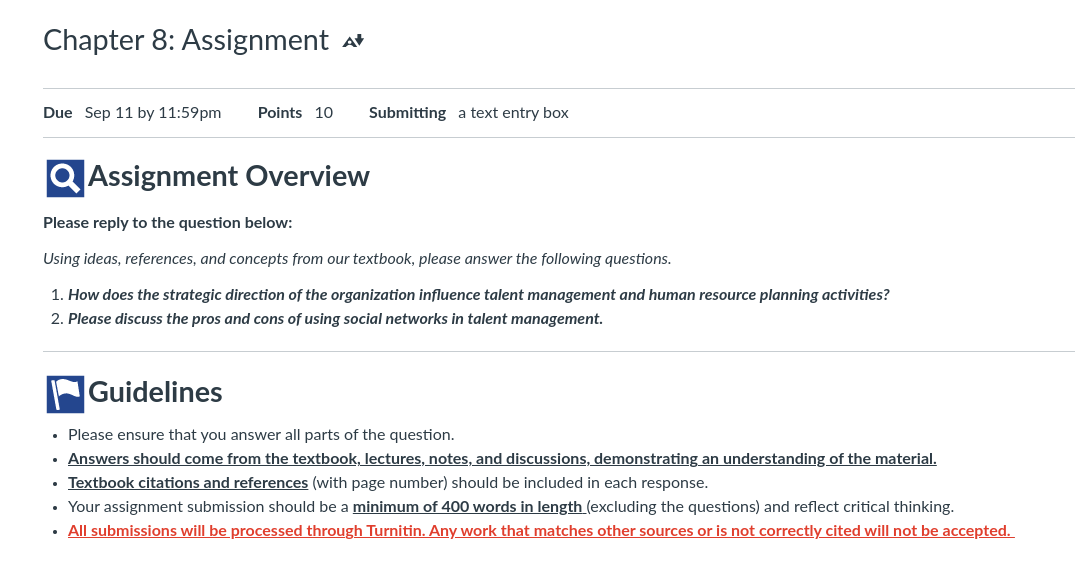This screenshot has height=563, width=1075.
Task: Click the Chapter 8: Assignment title
Action: coord(186,40)
